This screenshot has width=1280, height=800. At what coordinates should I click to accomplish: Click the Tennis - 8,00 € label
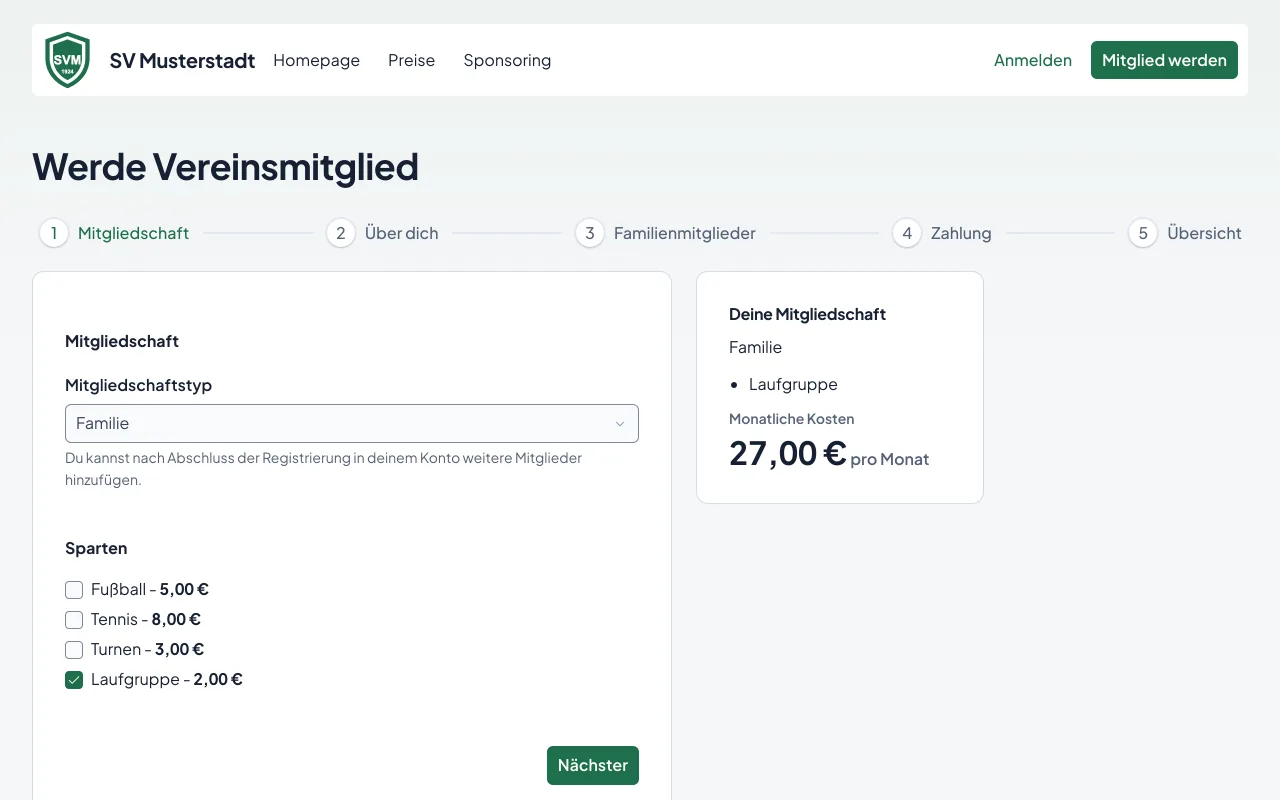click(x=146, y=620)
